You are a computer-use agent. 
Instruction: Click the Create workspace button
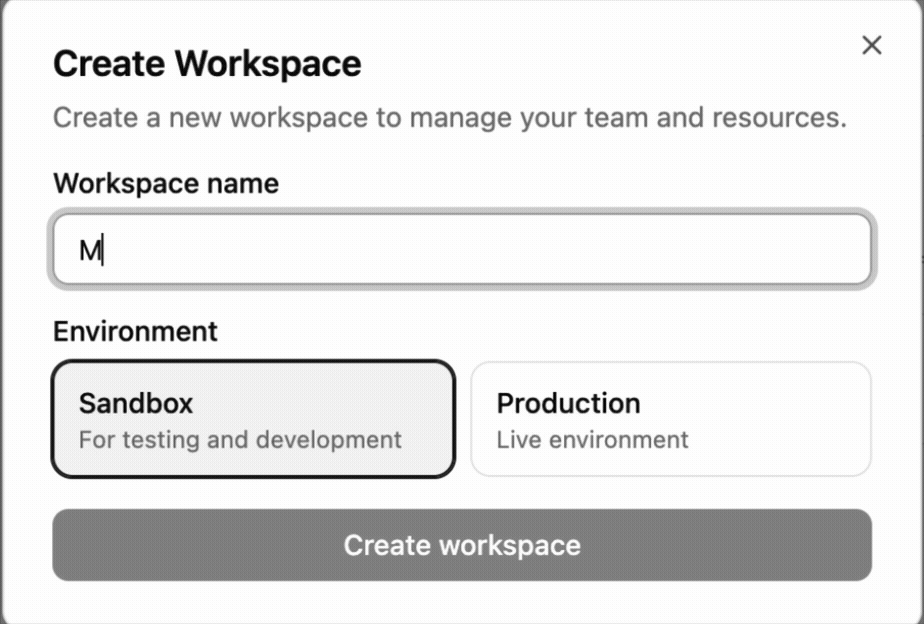462,545
